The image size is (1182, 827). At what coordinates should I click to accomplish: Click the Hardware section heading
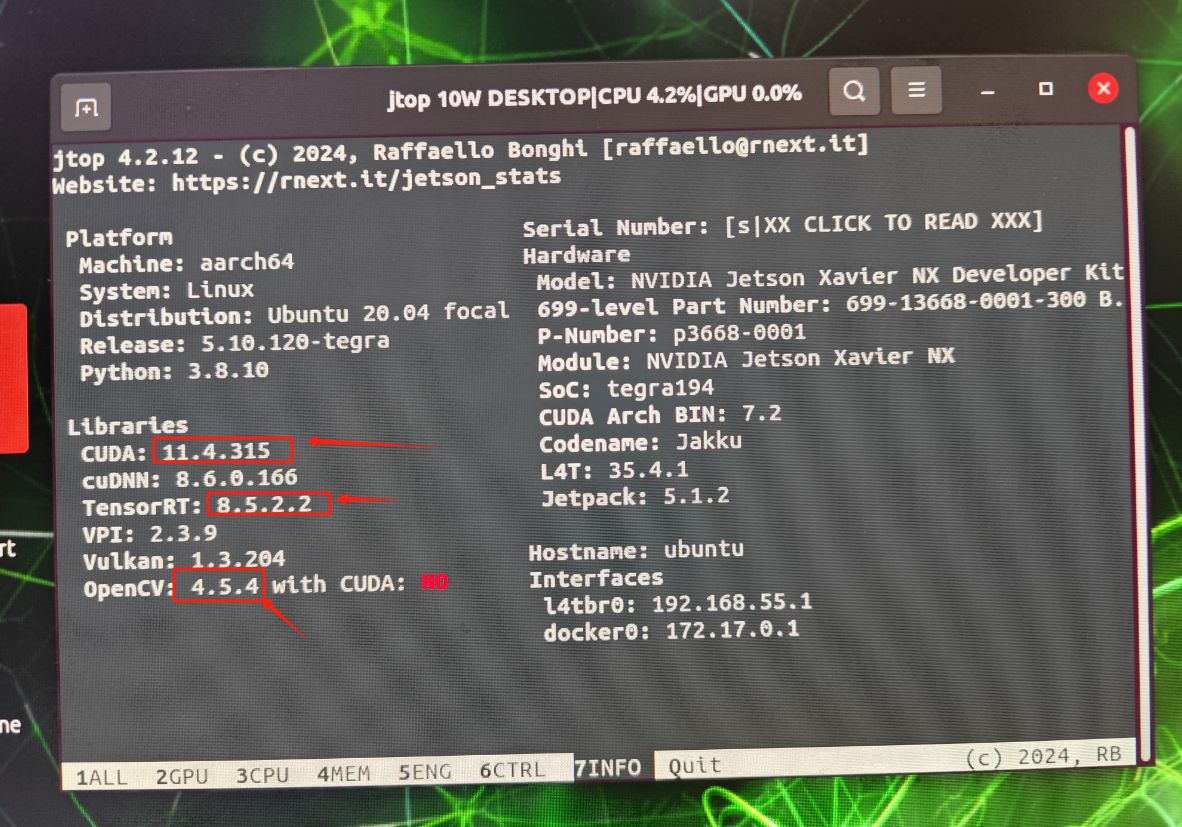[577, 255]
